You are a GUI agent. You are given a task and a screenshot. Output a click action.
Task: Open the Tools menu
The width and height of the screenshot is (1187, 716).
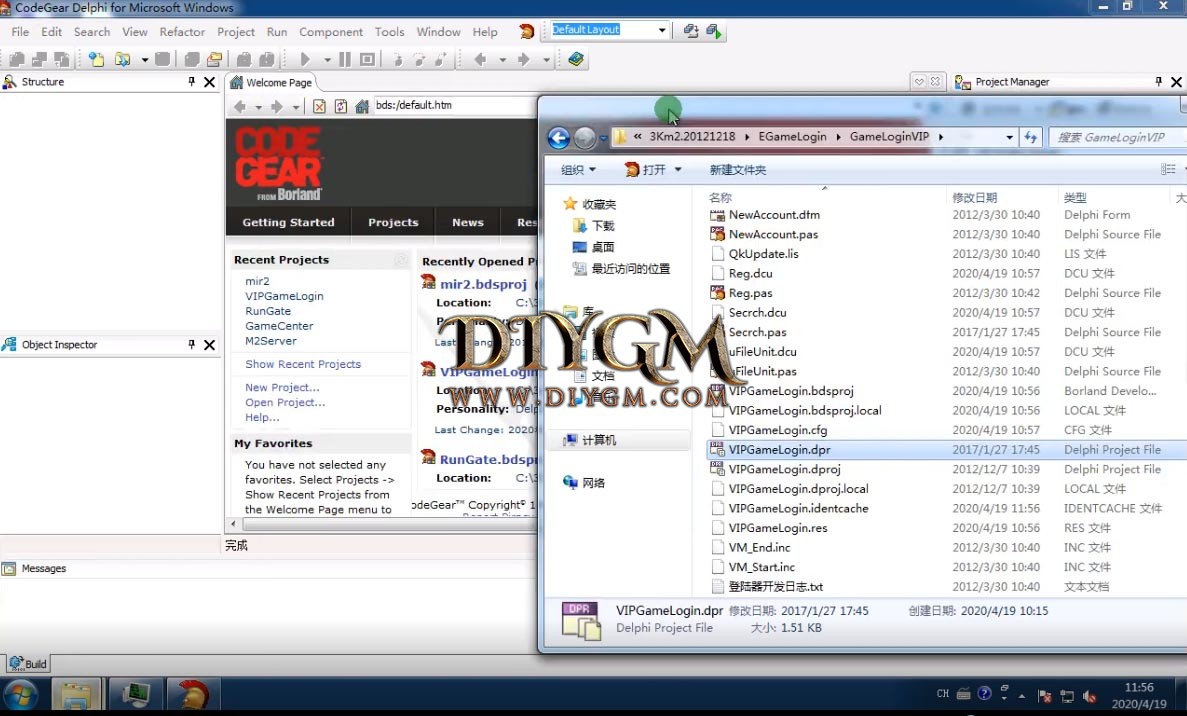(x=389, y=32)
